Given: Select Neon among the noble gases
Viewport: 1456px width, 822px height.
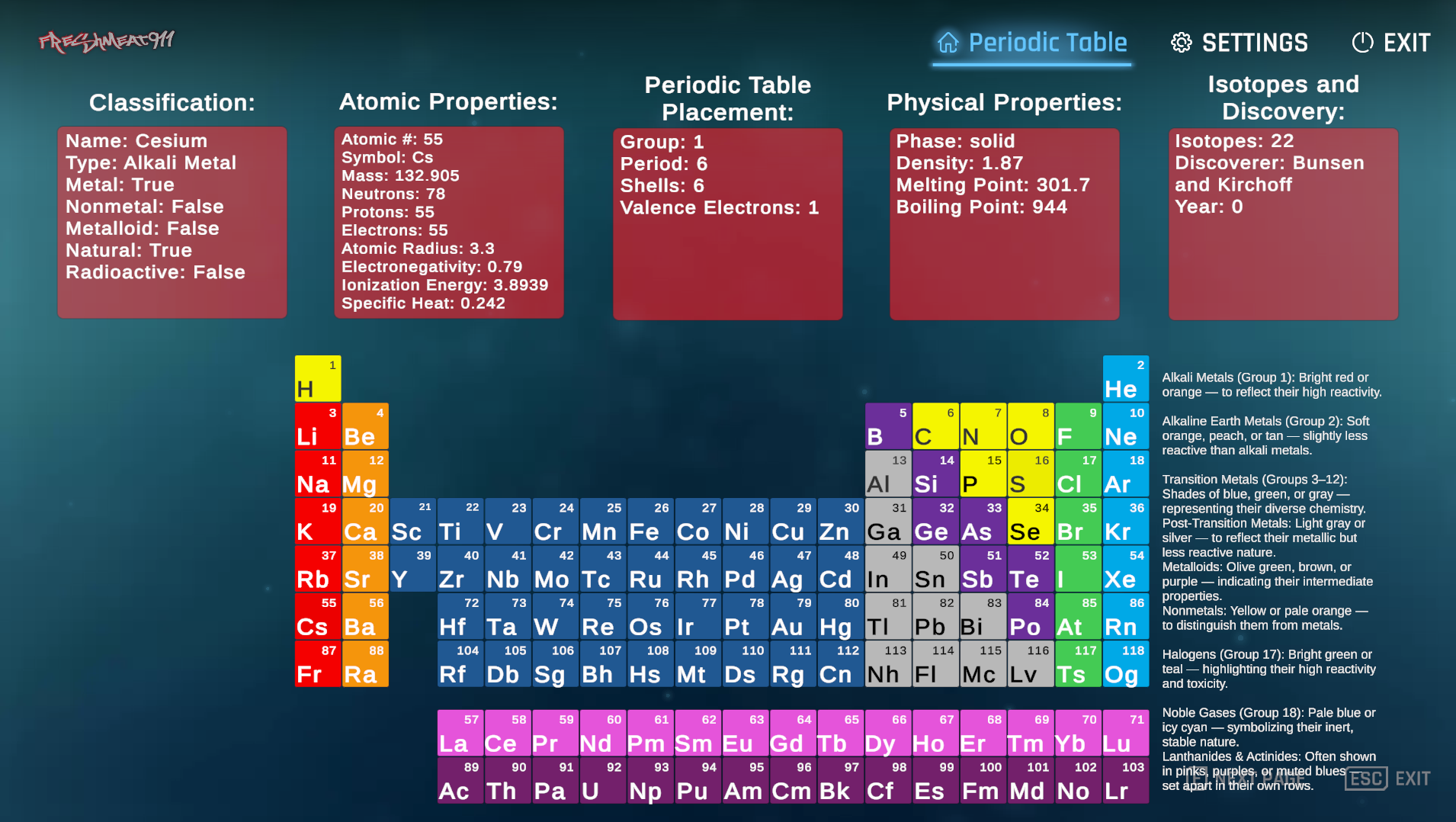Looking at the screenshot, I should pos(1125,425).
